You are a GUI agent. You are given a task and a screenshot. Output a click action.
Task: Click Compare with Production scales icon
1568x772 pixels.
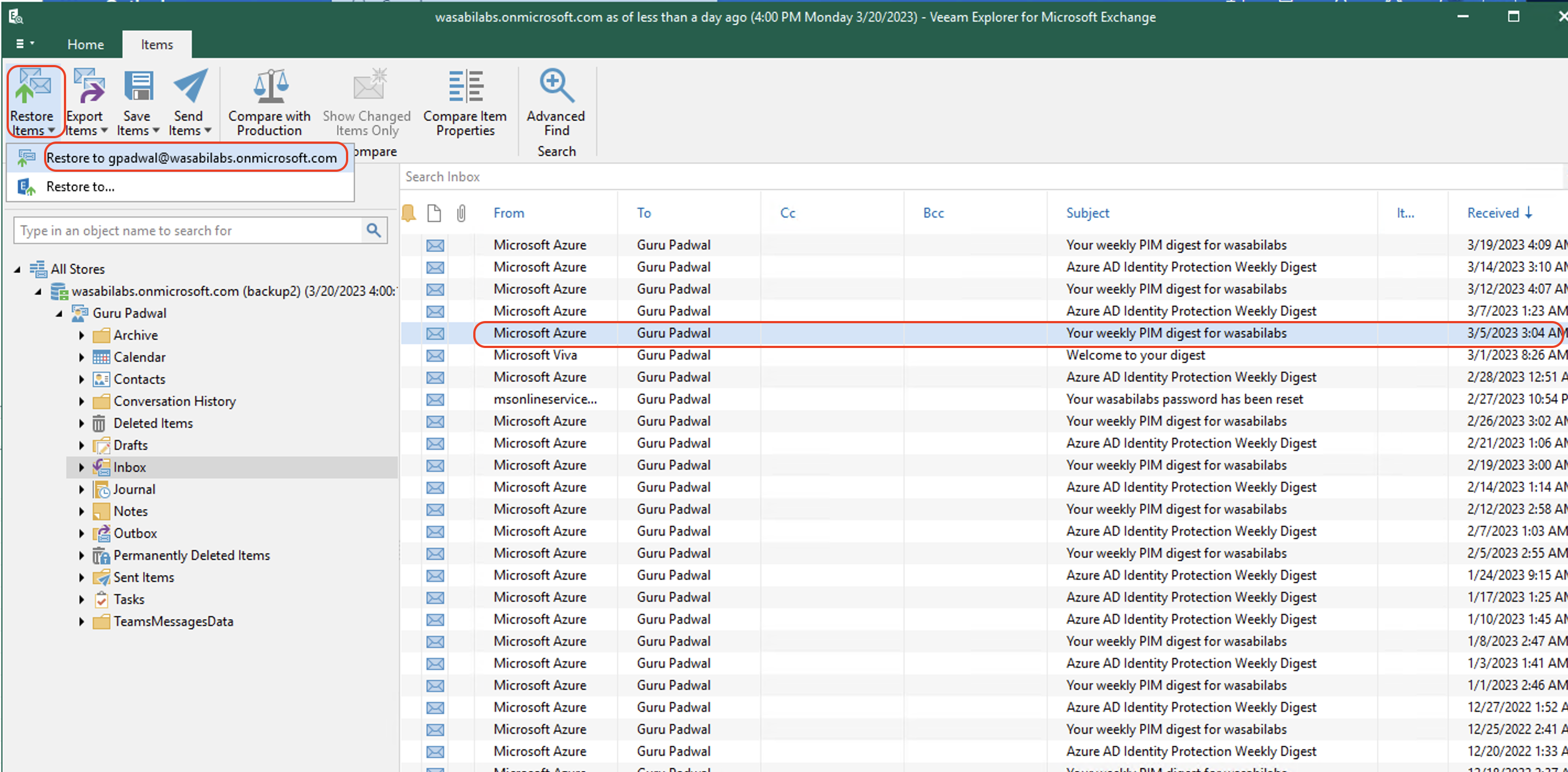click(271, 86)
